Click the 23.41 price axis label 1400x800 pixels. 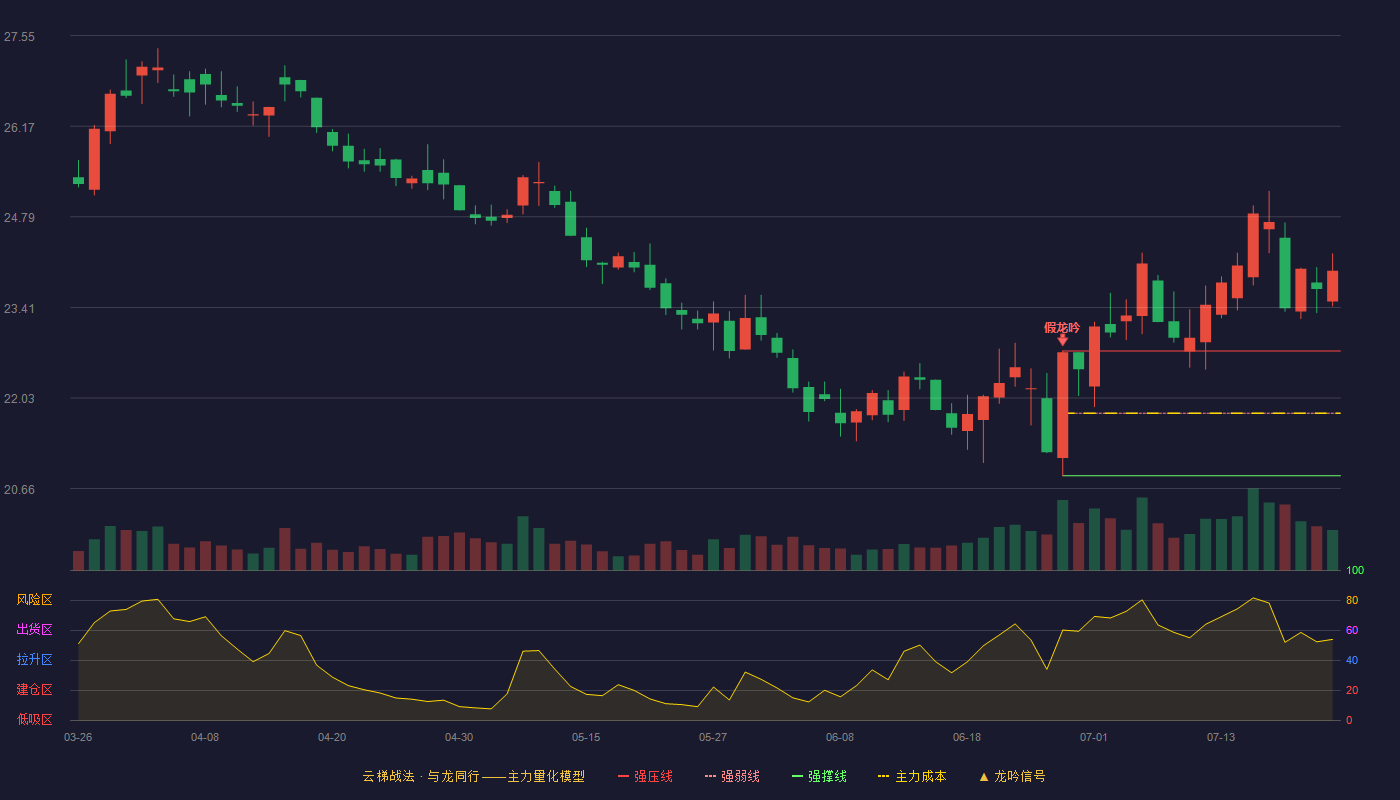point(19,309)
